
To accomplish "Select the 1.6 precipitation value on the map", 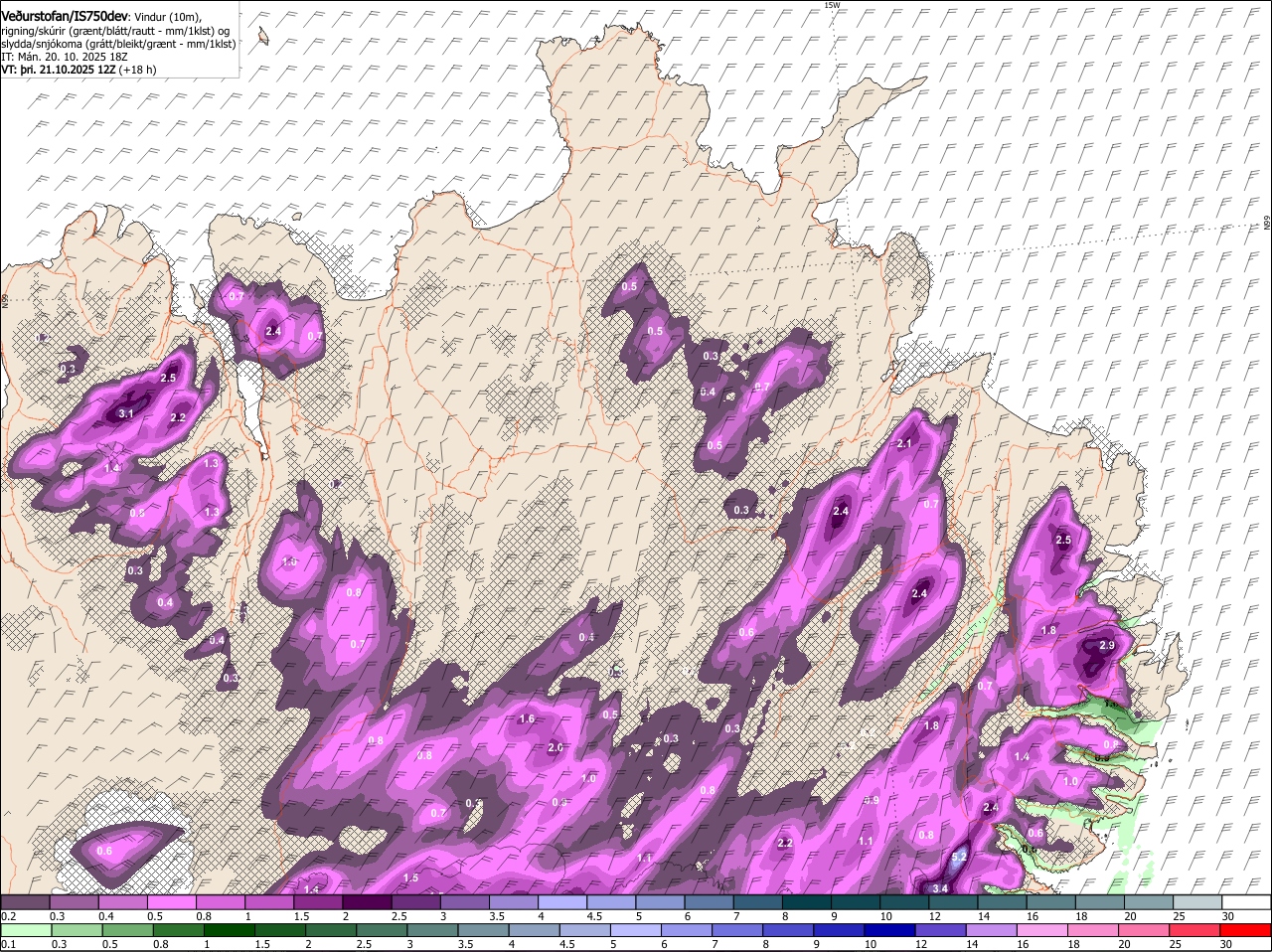I will 527,718.
